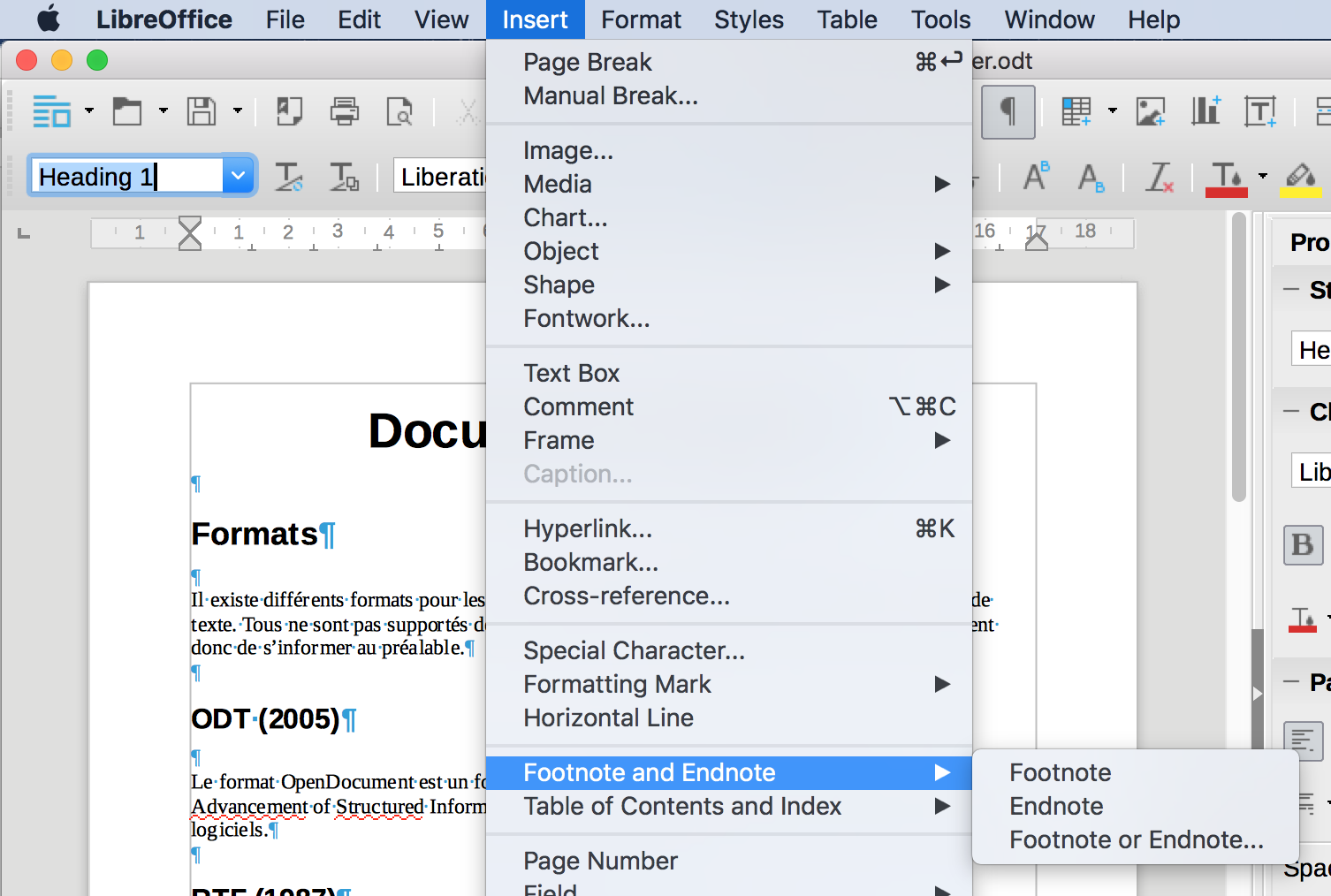Click the Save floppy disk icon
The image size is (1331, 896).
(x=202, y=111)
